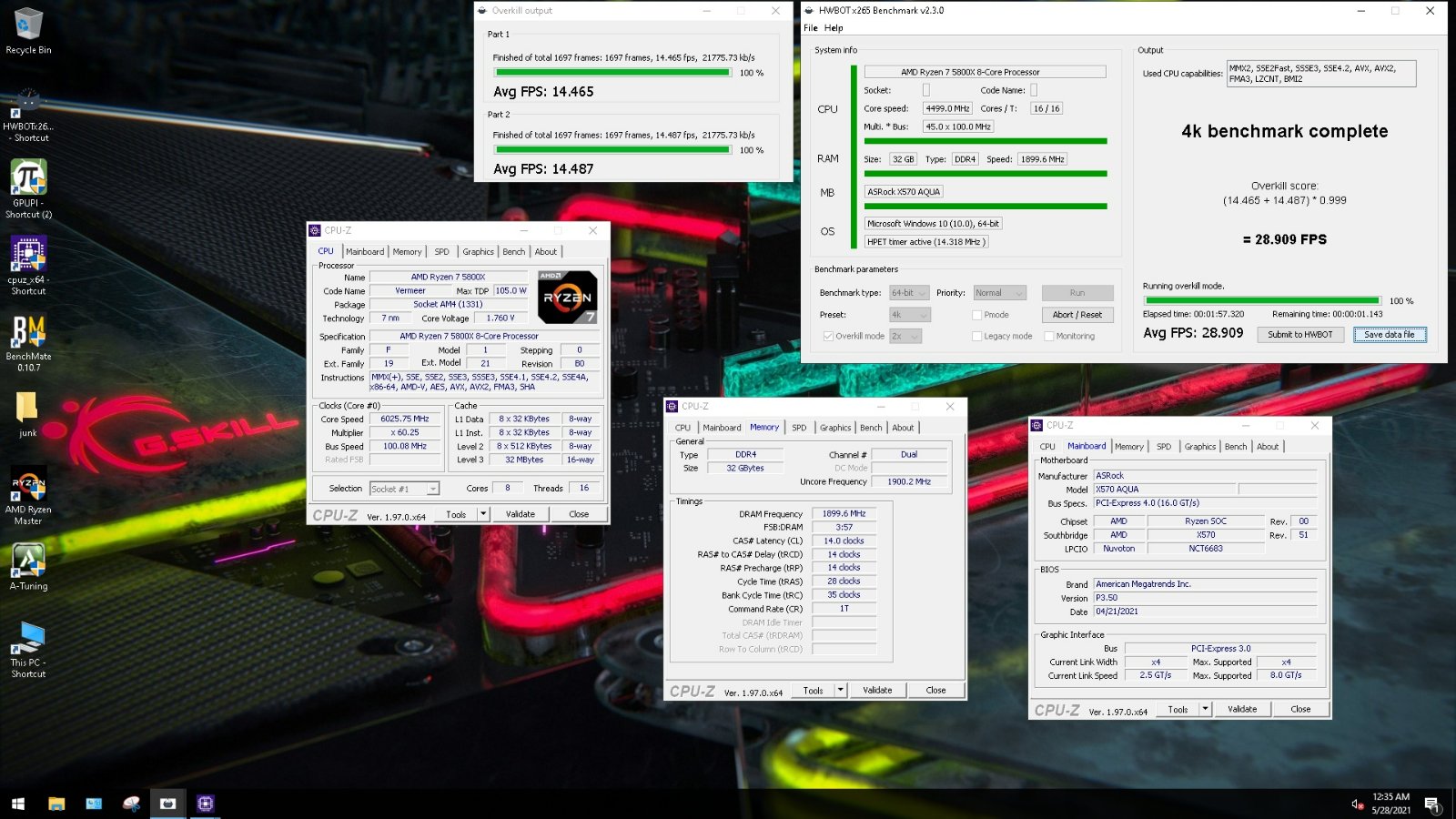This screenshot has height=819, width=1456.
Task: Click the Ryzen 7 logo in CPU-Z
Action: pos(568,297)
